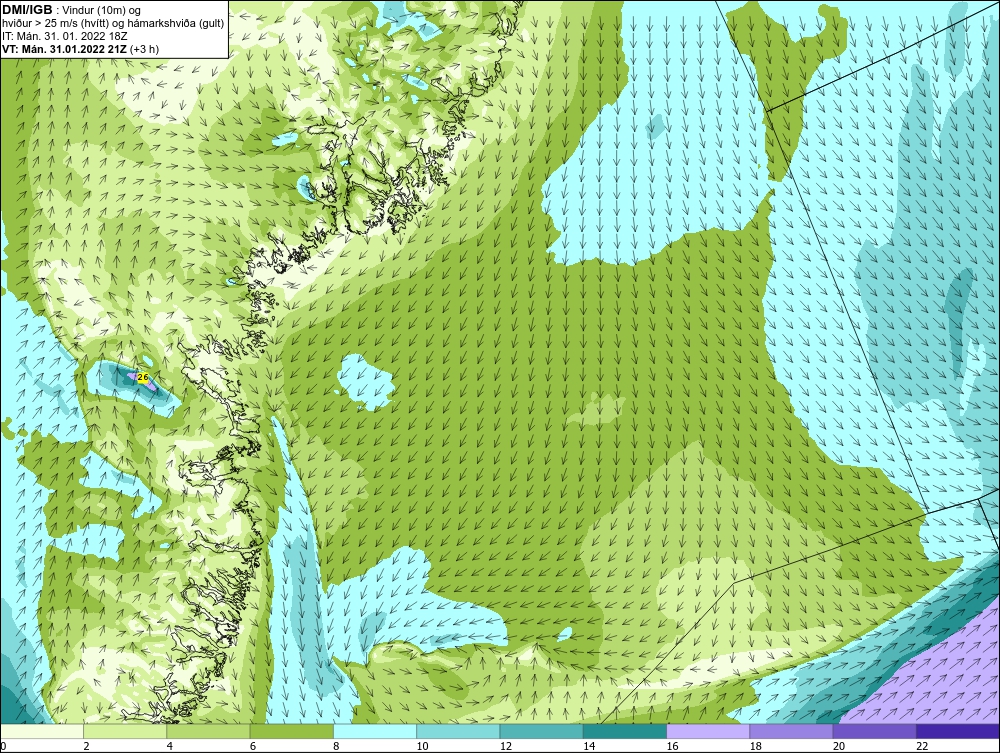Click the legend label 8
The height and width of the screenshot is (753, 1000).
[x=336, y=746]
